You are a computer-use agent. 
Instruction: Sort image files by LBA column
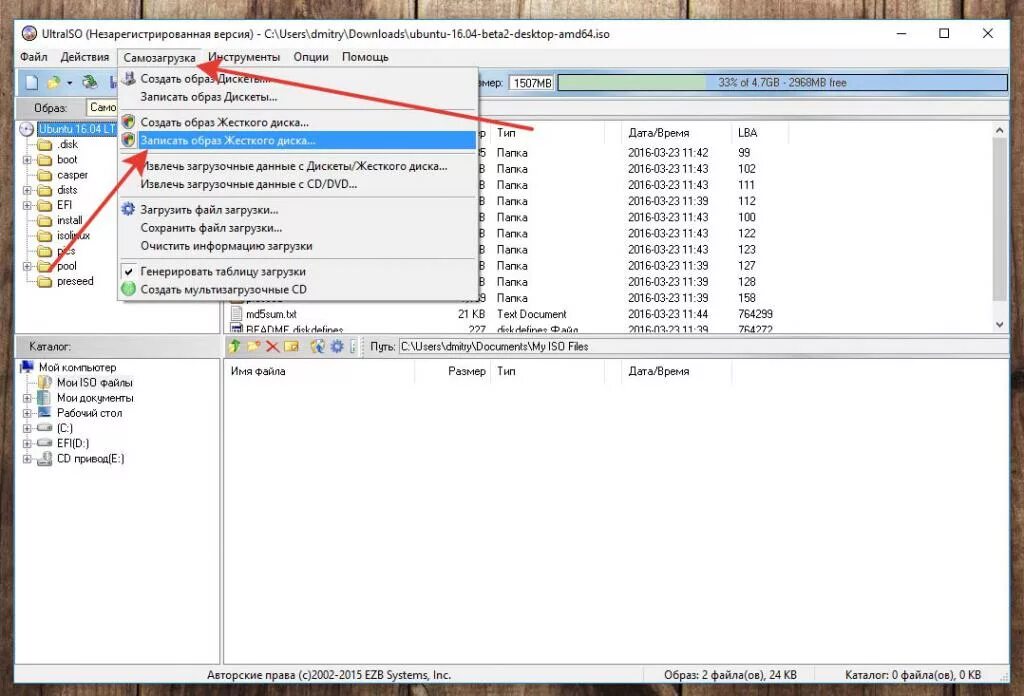pos(760,133)
